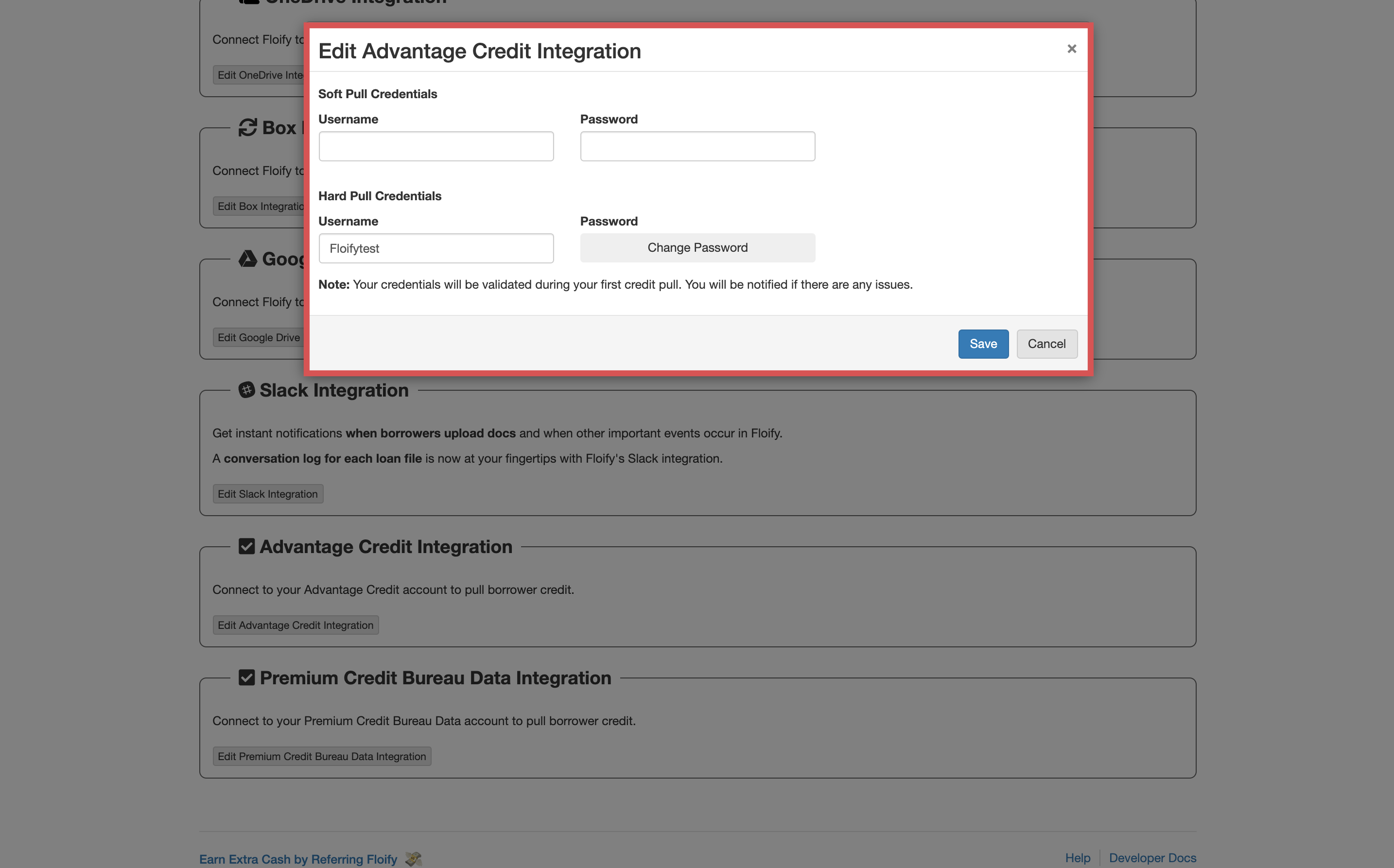Click Edit Google Drive button
This screenshot has width=1394, height=868.
click(x=259, y=338)
